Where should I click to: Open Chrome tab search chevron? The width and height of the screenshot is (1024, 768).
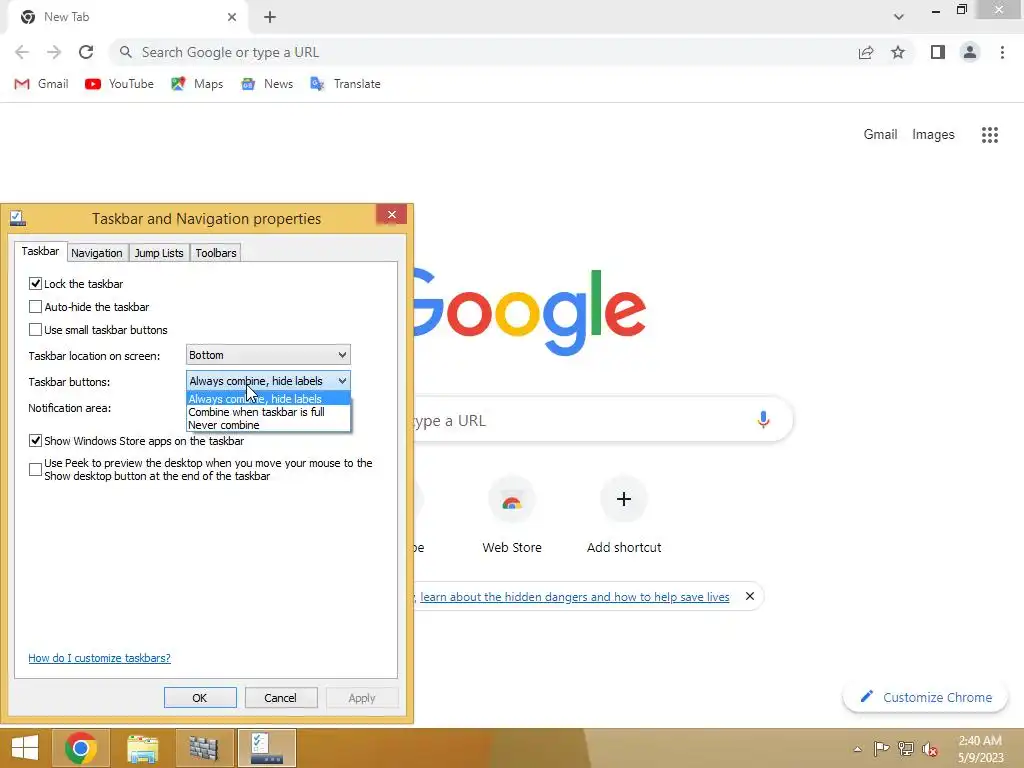(899, 17)
